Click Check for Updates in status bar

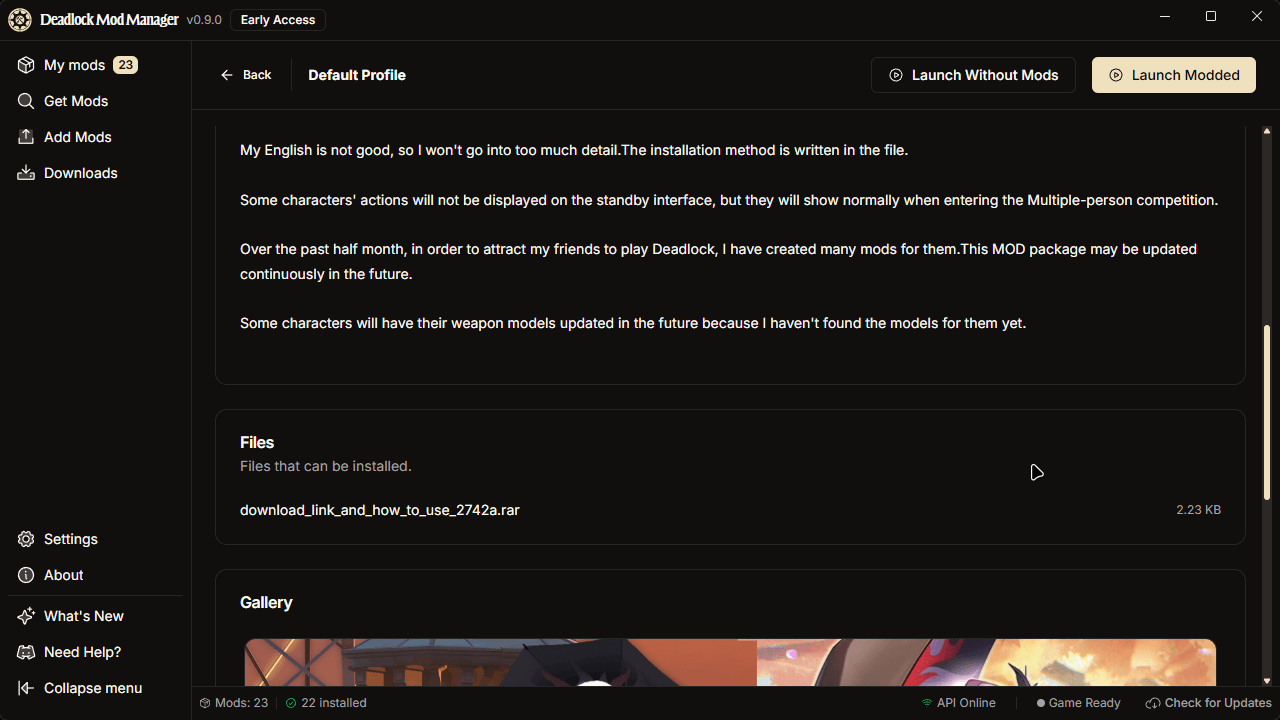pos(1208,703)
